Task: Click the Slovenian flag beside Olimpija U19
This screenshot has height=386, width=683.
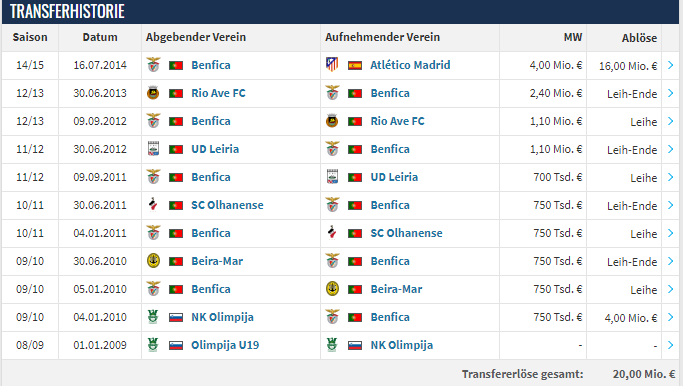Action: 176,345
